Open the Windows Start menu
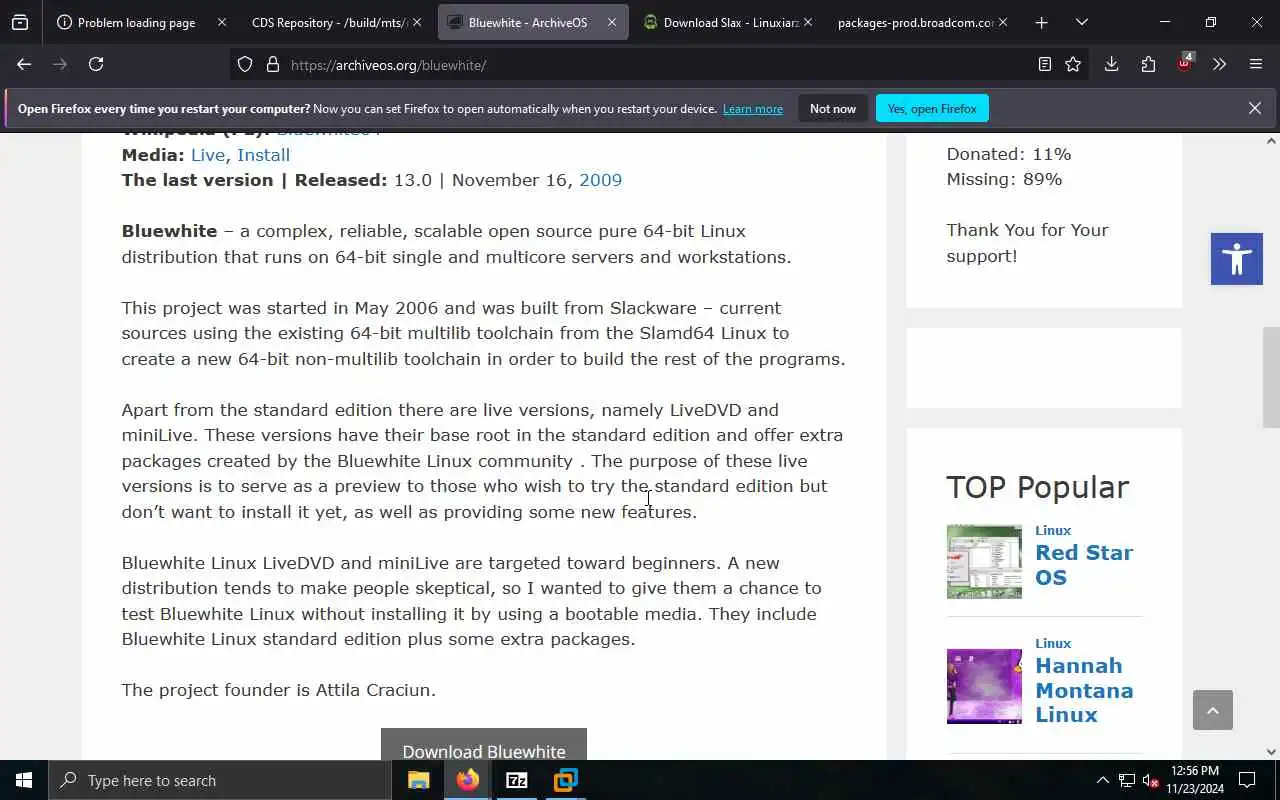The width and height of the screenshot is (1280, 800). [x=24, y=780]
